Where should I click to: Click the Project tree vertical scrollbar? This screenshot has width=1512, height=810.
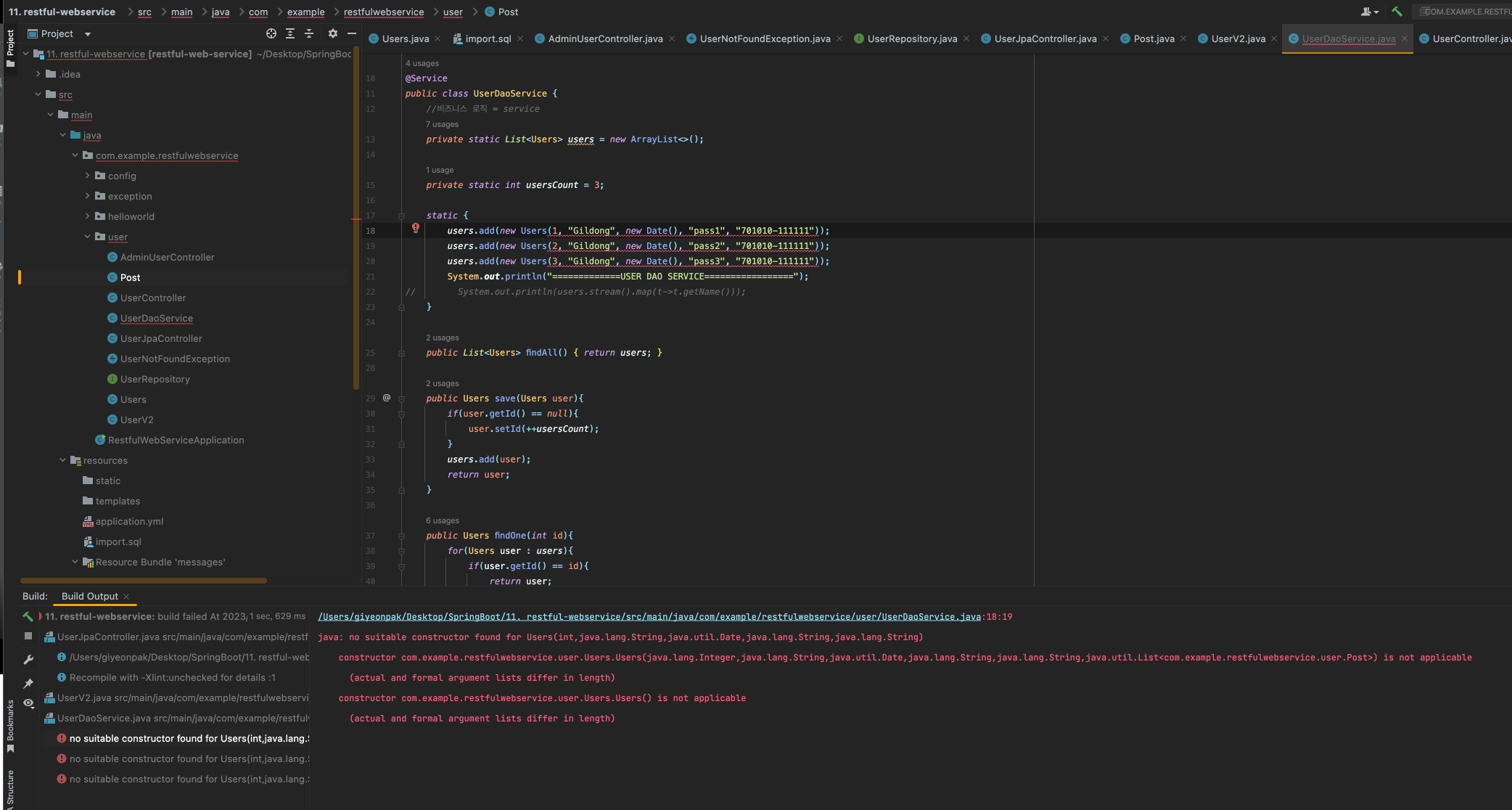pos(356,218)
